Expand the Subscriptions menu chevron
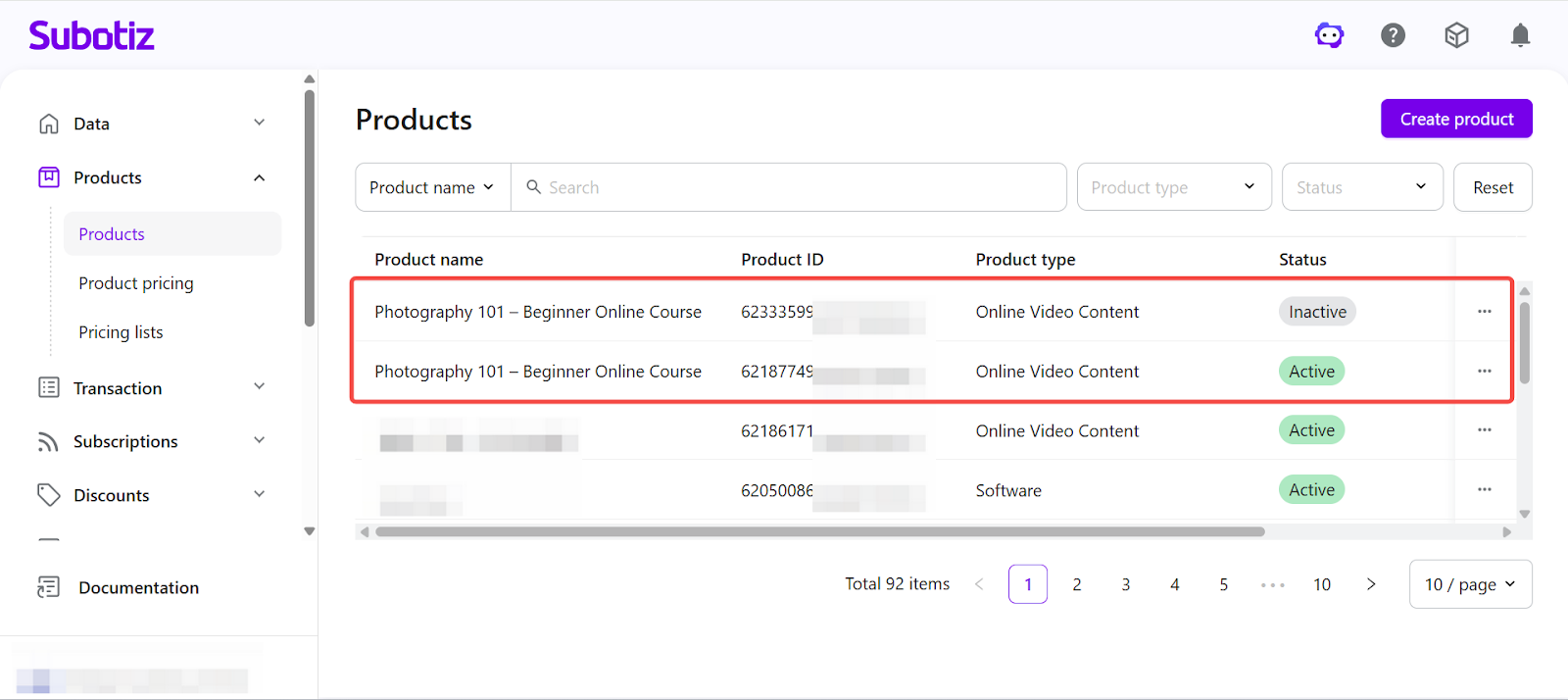Image resolution: width=1568 pixels, height=700 pixels. click(x=259, y=441)
